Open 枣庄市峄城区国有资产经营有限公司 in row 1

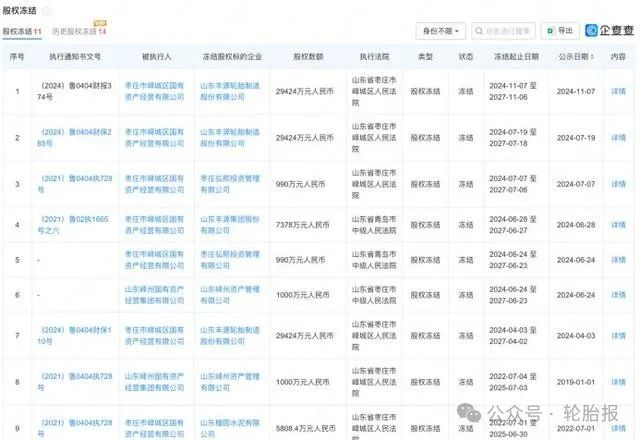tap(154, 91)
